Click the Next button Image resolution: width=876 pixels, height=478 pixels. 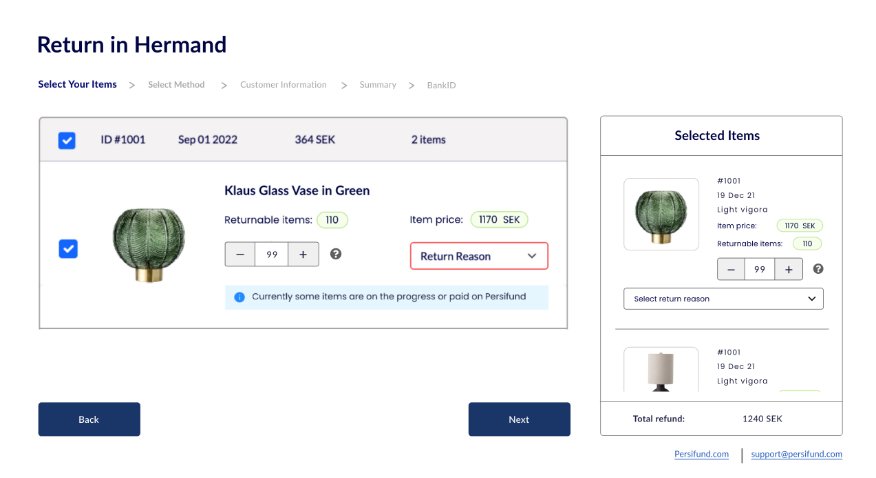click(519, 419)
